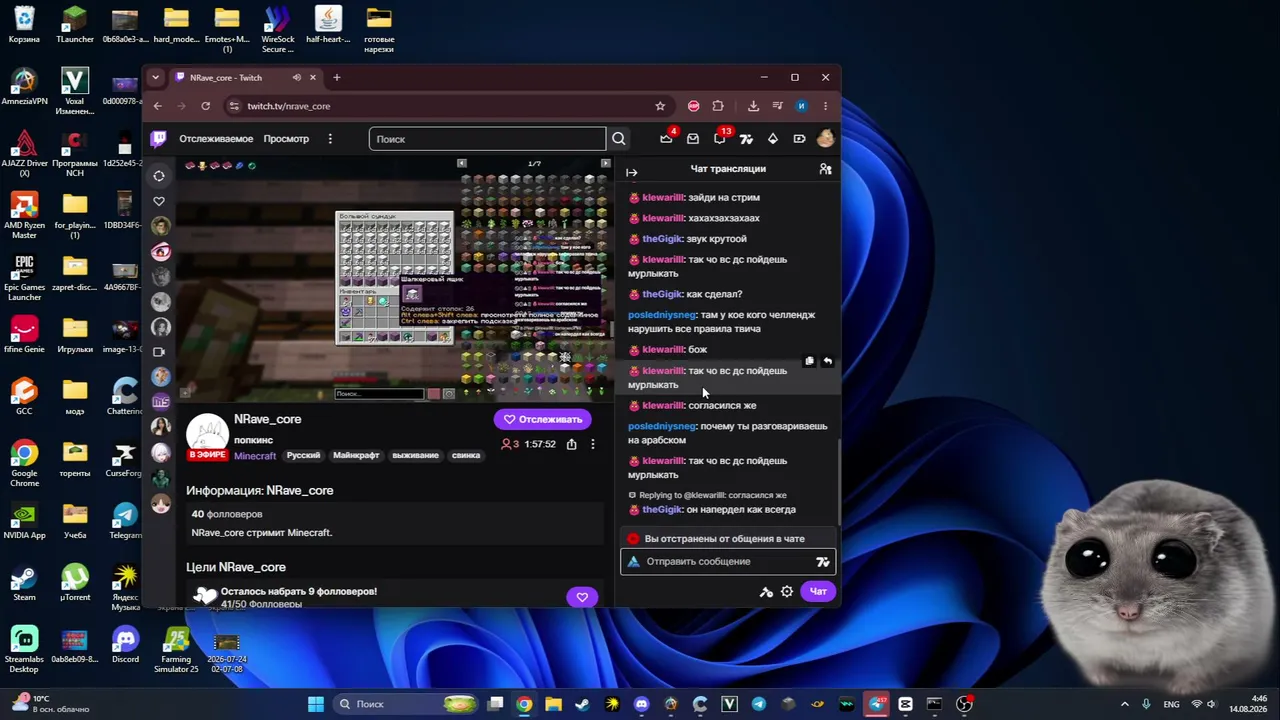This screenshot has width=1280, height=720.
Task: Open the Twitch user avatar menu
Action: coord(825,139)
